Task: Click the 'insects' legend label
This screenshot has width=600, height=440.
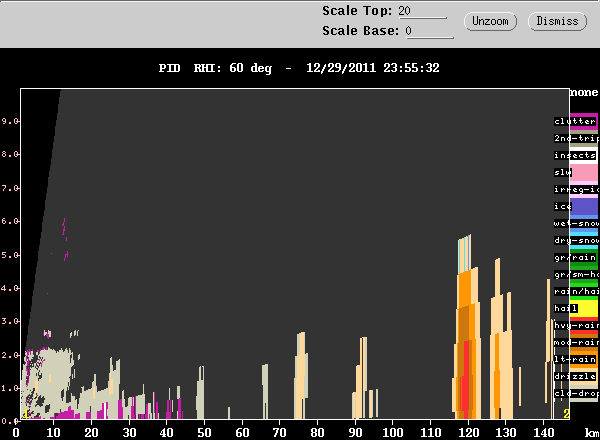Action: (575, 155)
